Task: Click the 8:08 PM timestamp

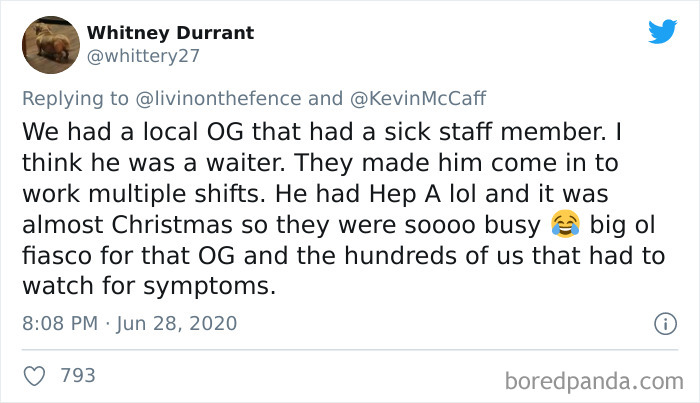Action: point(60,324)
